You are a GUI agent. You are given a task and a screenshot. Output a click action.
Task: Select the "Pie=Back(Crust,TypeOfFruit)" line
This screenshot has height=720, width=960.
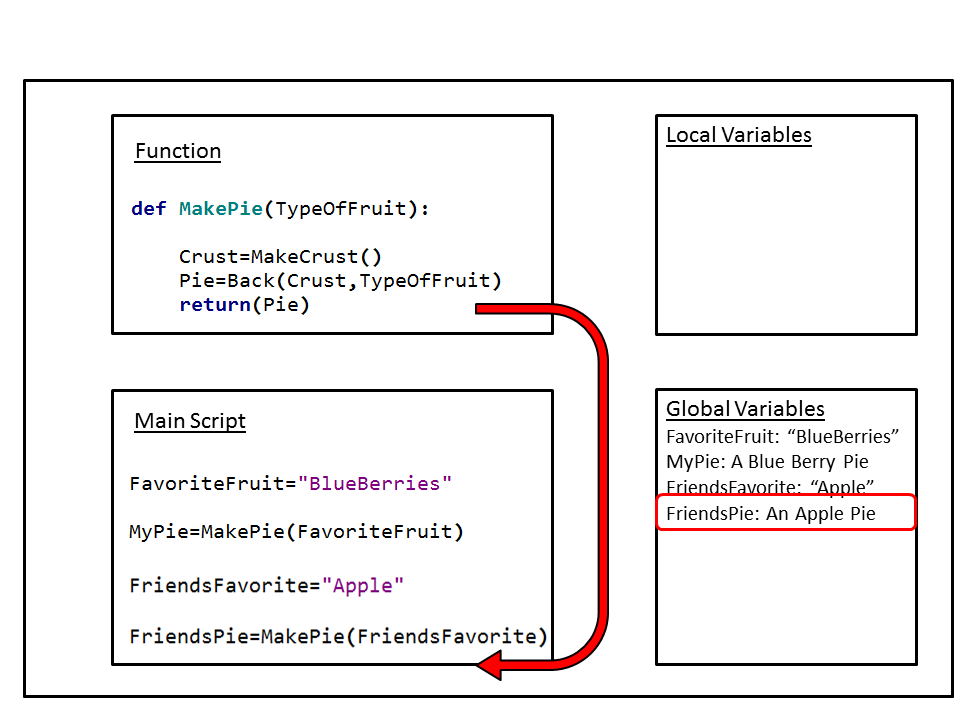[340, 280]
